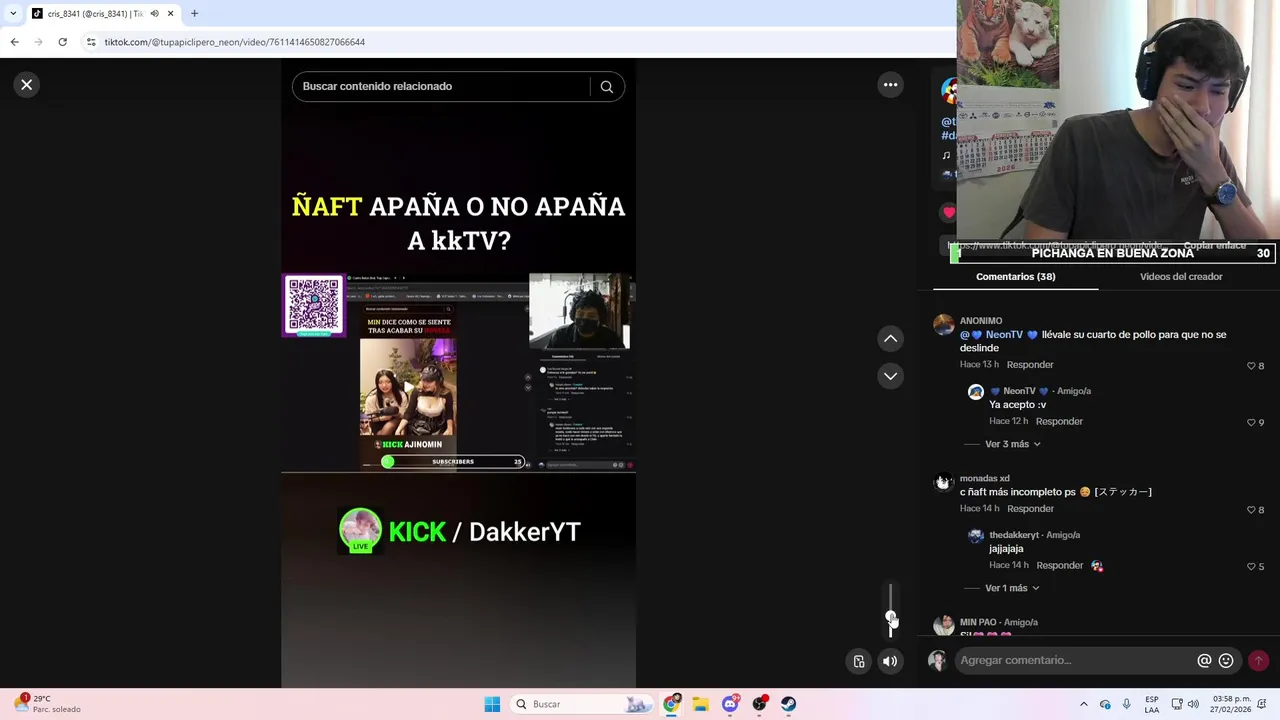Viewport: 1280px width, 720px height.
Task: Click the taskbar Buscar search box
Action: click(x=583, y=704)
